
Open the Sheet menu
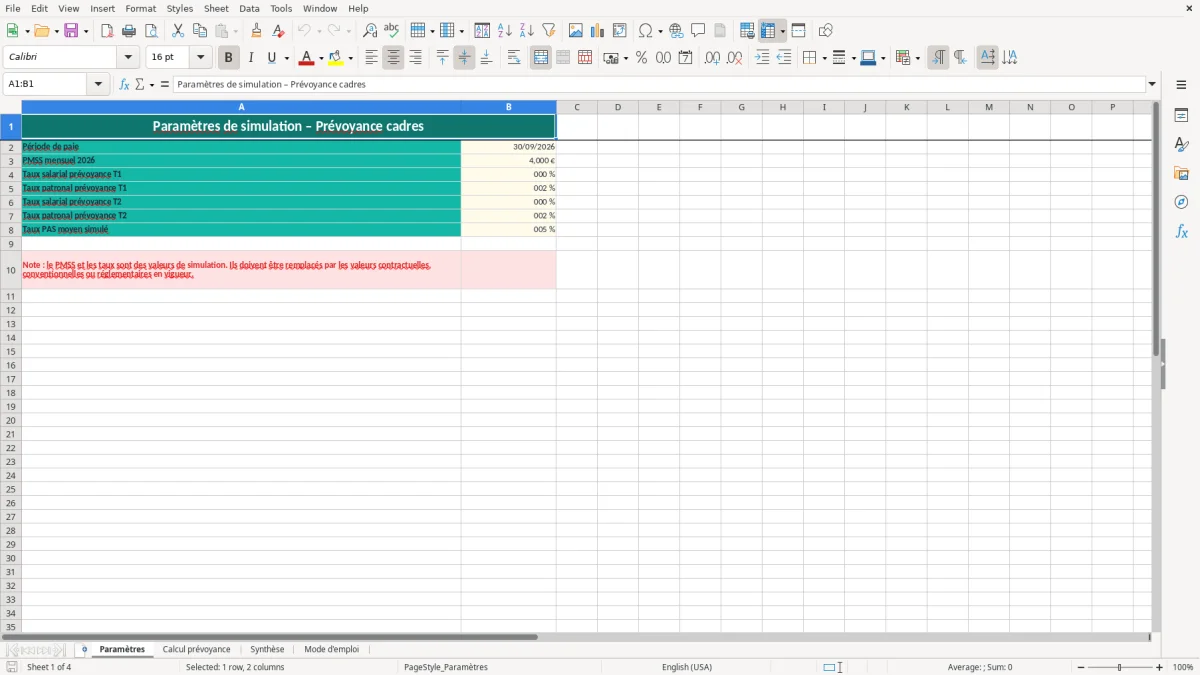coord(216,8)
